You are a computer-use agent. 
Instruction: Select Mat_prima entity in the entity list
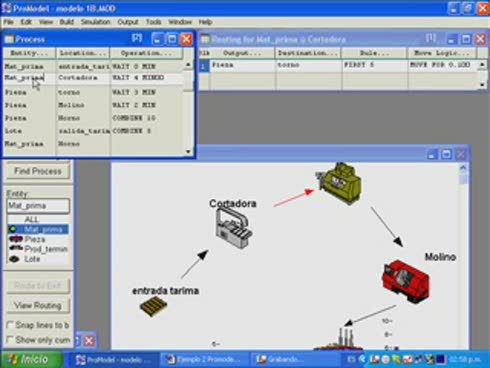pyautogui.click(x=38, y=229)
